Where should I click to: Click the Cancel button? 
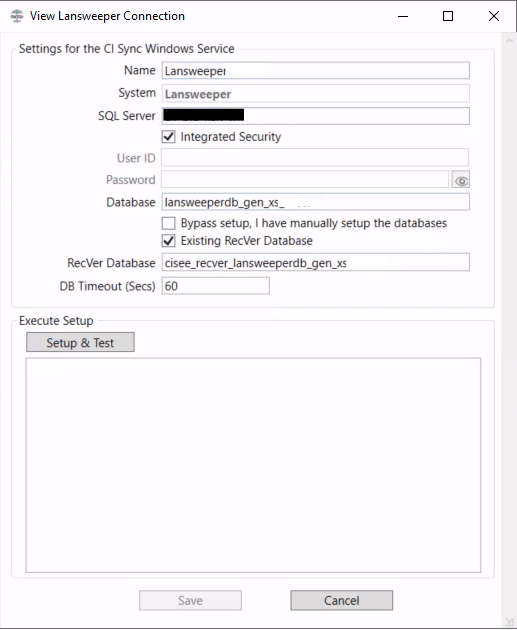click(341, 600)
